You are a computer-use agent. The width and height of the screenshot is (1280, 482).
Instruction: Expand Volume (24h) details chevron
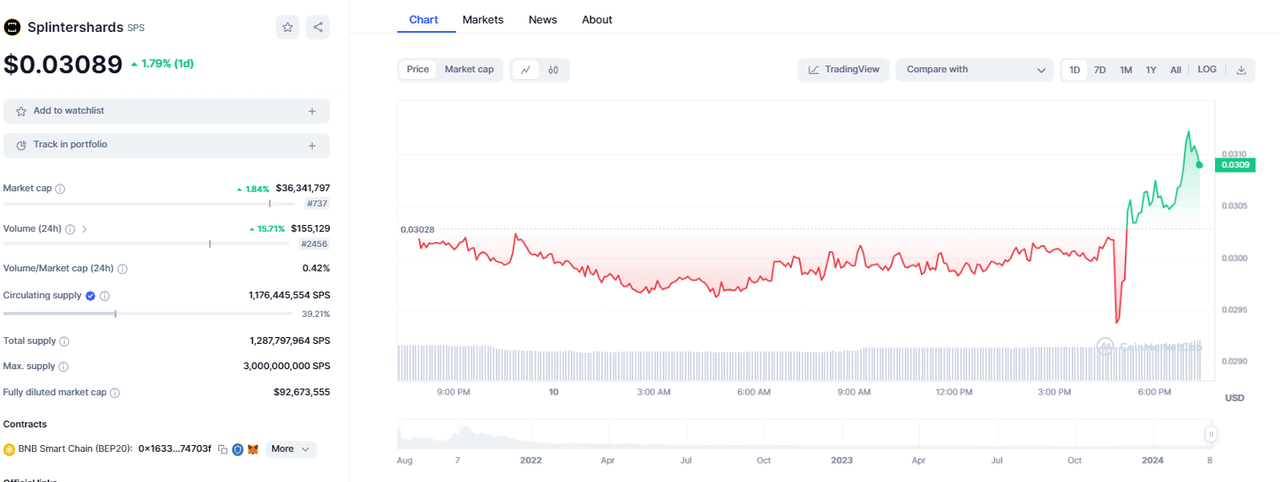(84, 229)
